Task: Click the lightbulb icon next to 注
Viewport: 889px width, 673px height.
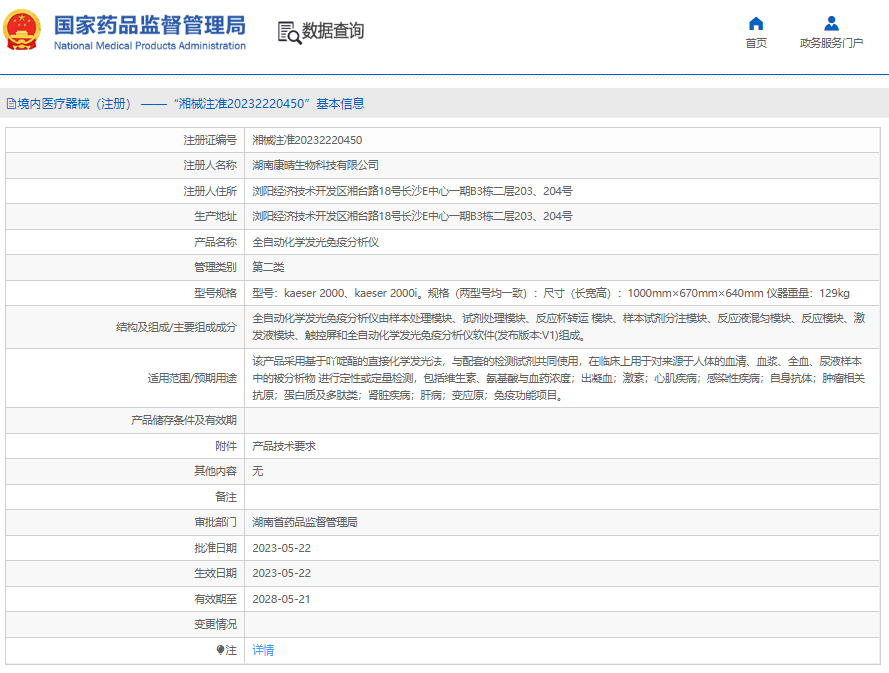Action: click(x=220, y=650)
